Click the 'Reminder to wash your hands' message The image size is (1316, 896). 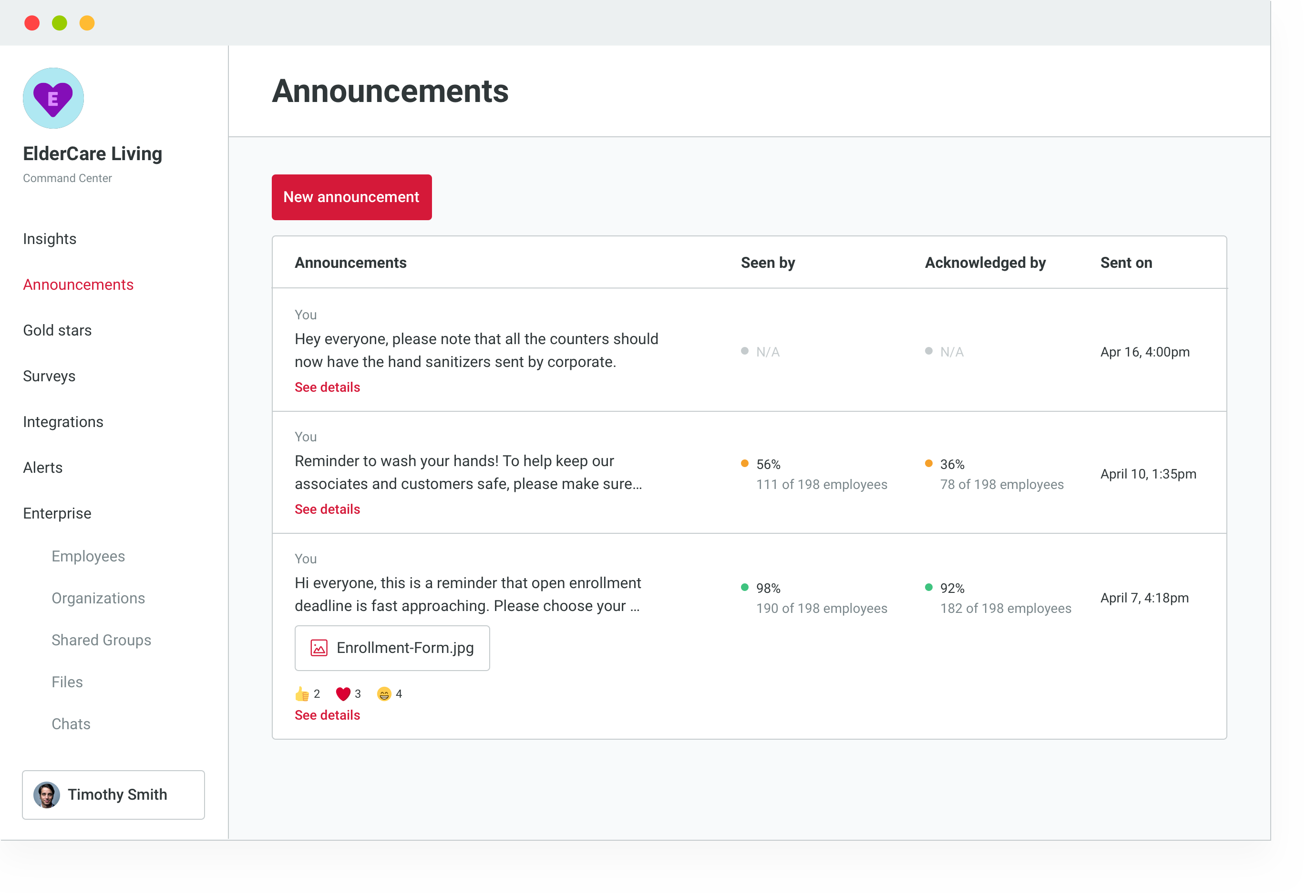coord(469,473)
